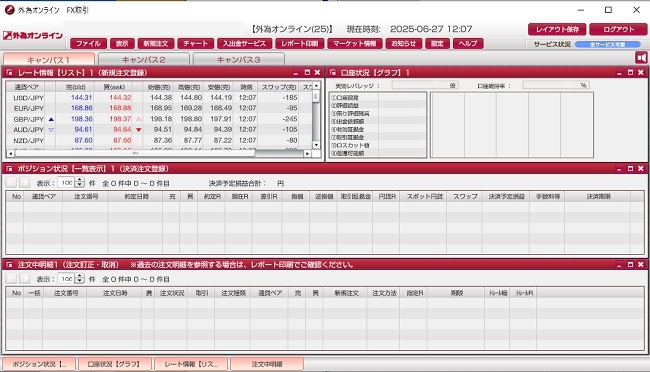Maximize the ポジション状況 panel
650x372 pixels.
click(x=630, y=169)
